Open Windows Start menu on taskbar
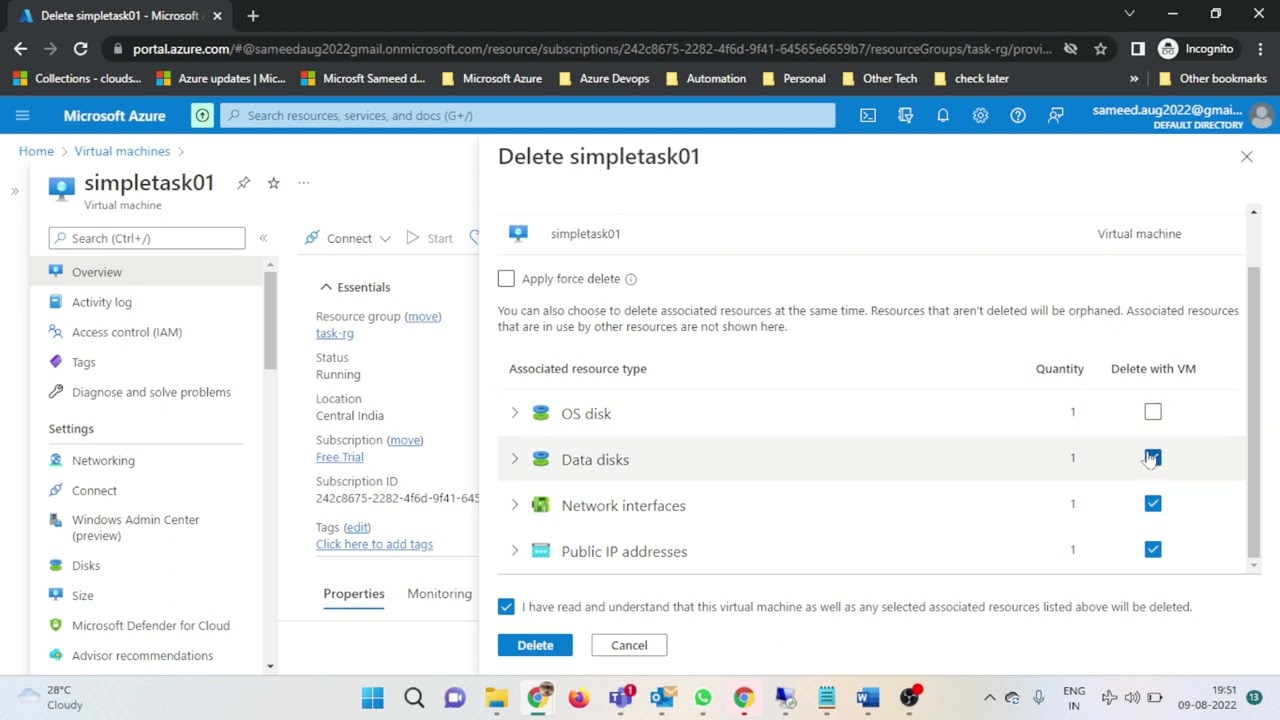This screenshot has width=1280, height=720. click(x=373, y=697)
